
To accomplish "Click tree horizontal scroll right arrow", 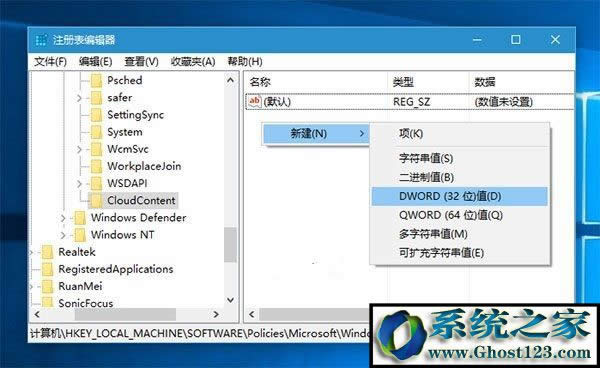I will pyautogui.click(x=216, y=314).
